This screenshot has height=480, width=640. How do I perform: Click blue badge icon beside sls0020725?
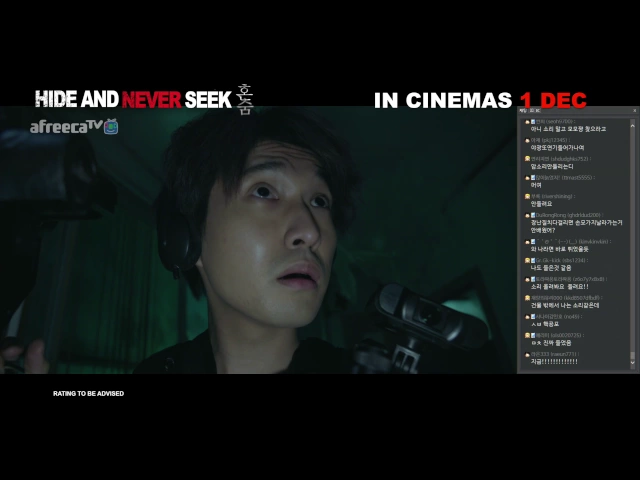533,336
